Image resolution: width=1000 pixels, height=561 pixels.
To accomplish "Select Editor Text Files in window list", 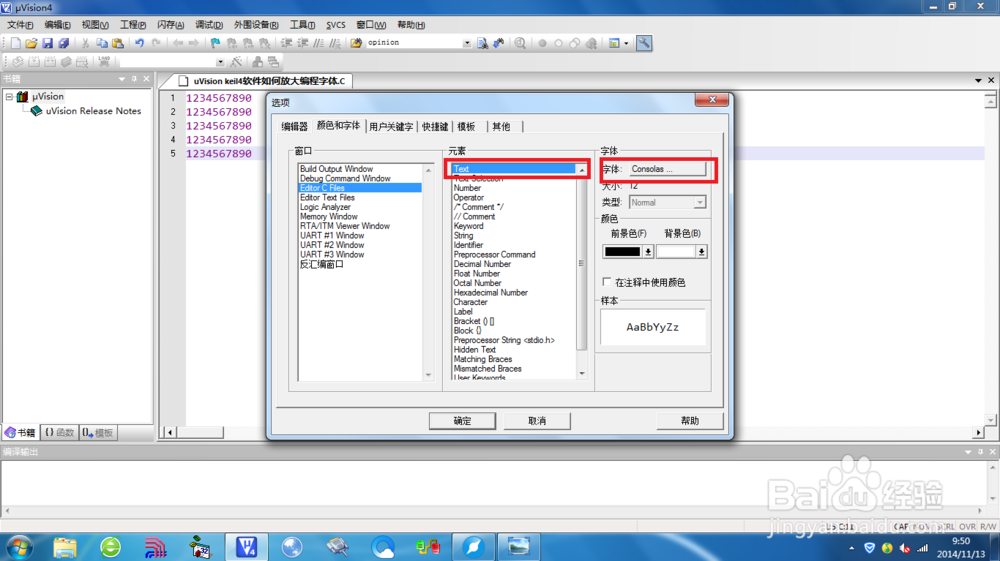I will point(327,198).
